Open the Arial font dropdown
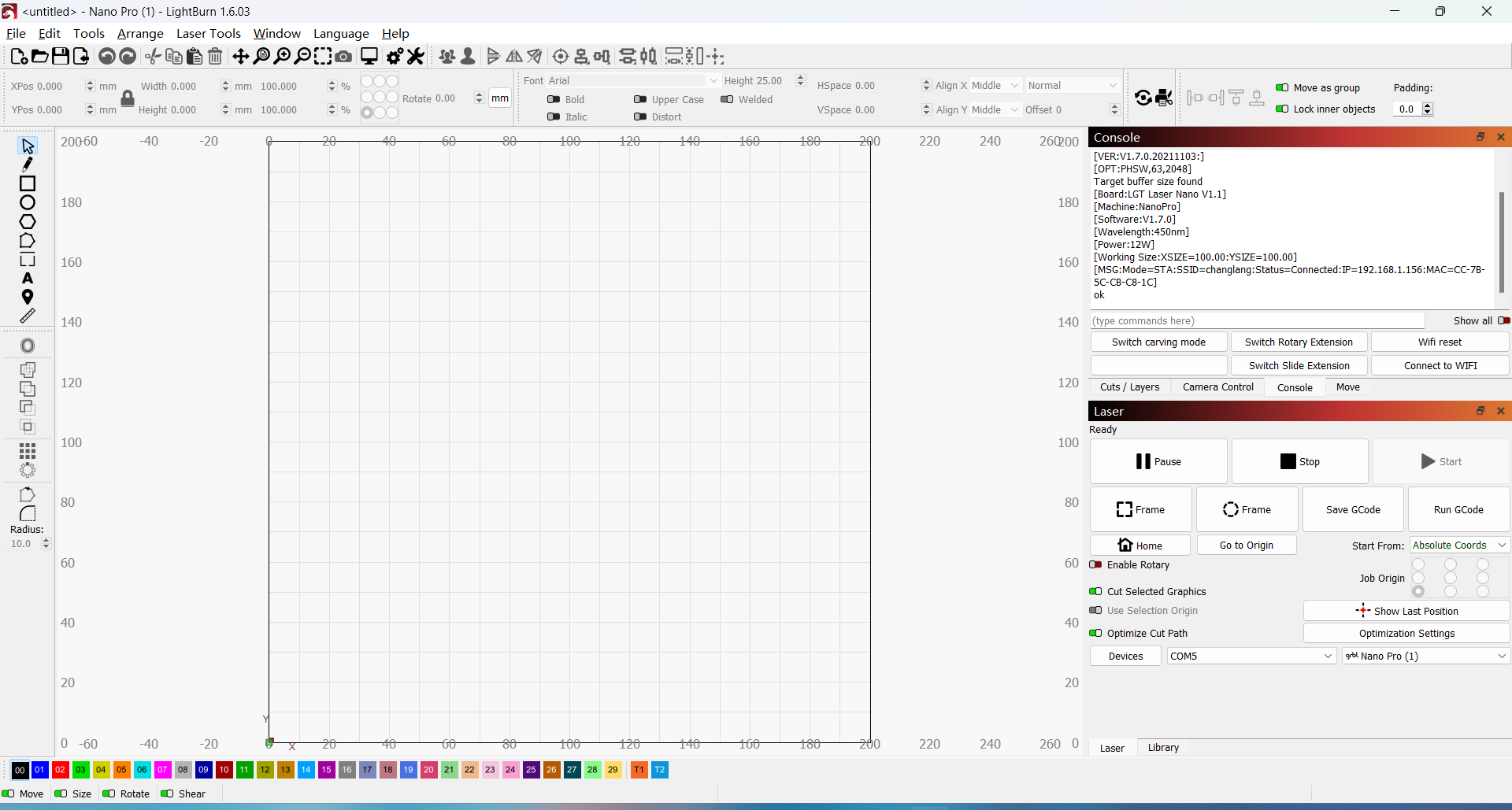 click(x=713, y=80)
